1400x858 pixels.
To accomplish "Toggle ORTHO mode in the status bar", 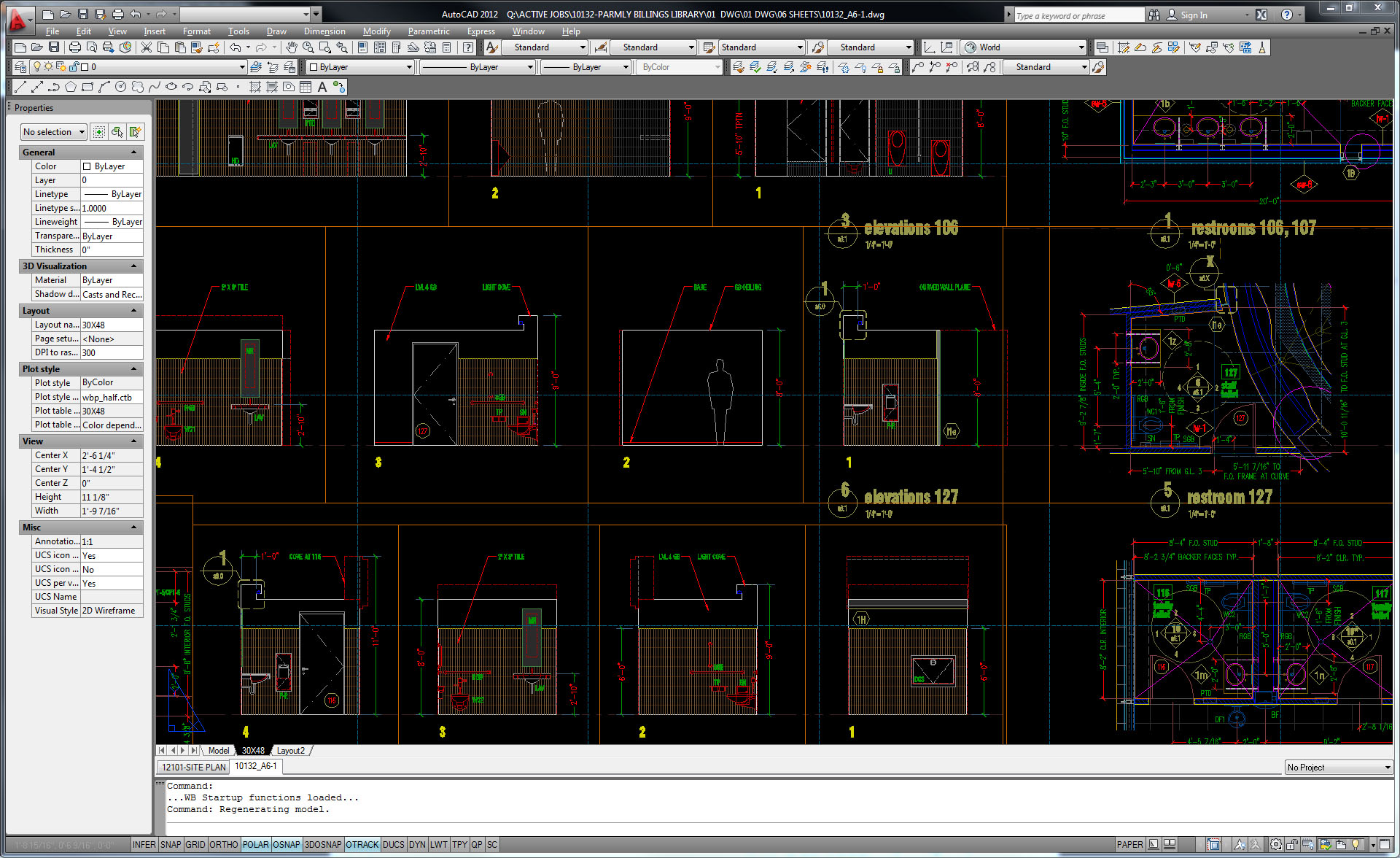I will [225, 844].
